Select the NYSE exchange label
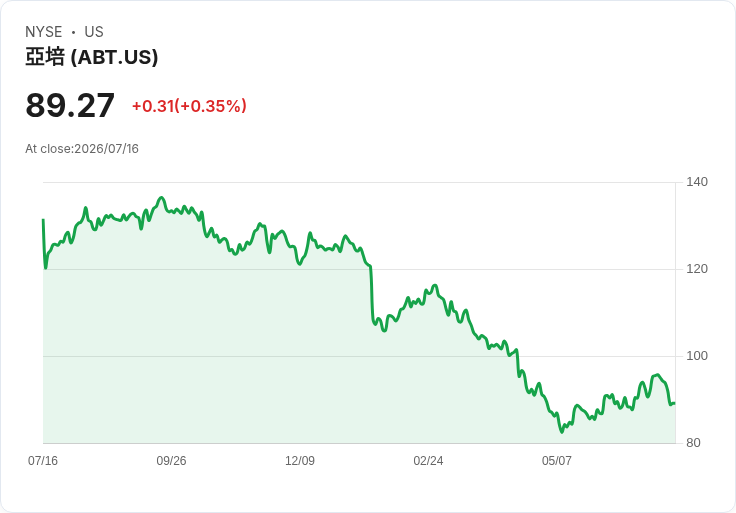Screen dimensions: 736x513 (x=44, y=32)
